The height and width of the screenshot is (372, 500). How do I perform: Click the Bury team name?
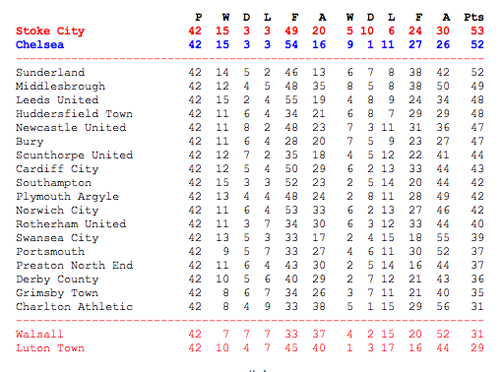30,142
